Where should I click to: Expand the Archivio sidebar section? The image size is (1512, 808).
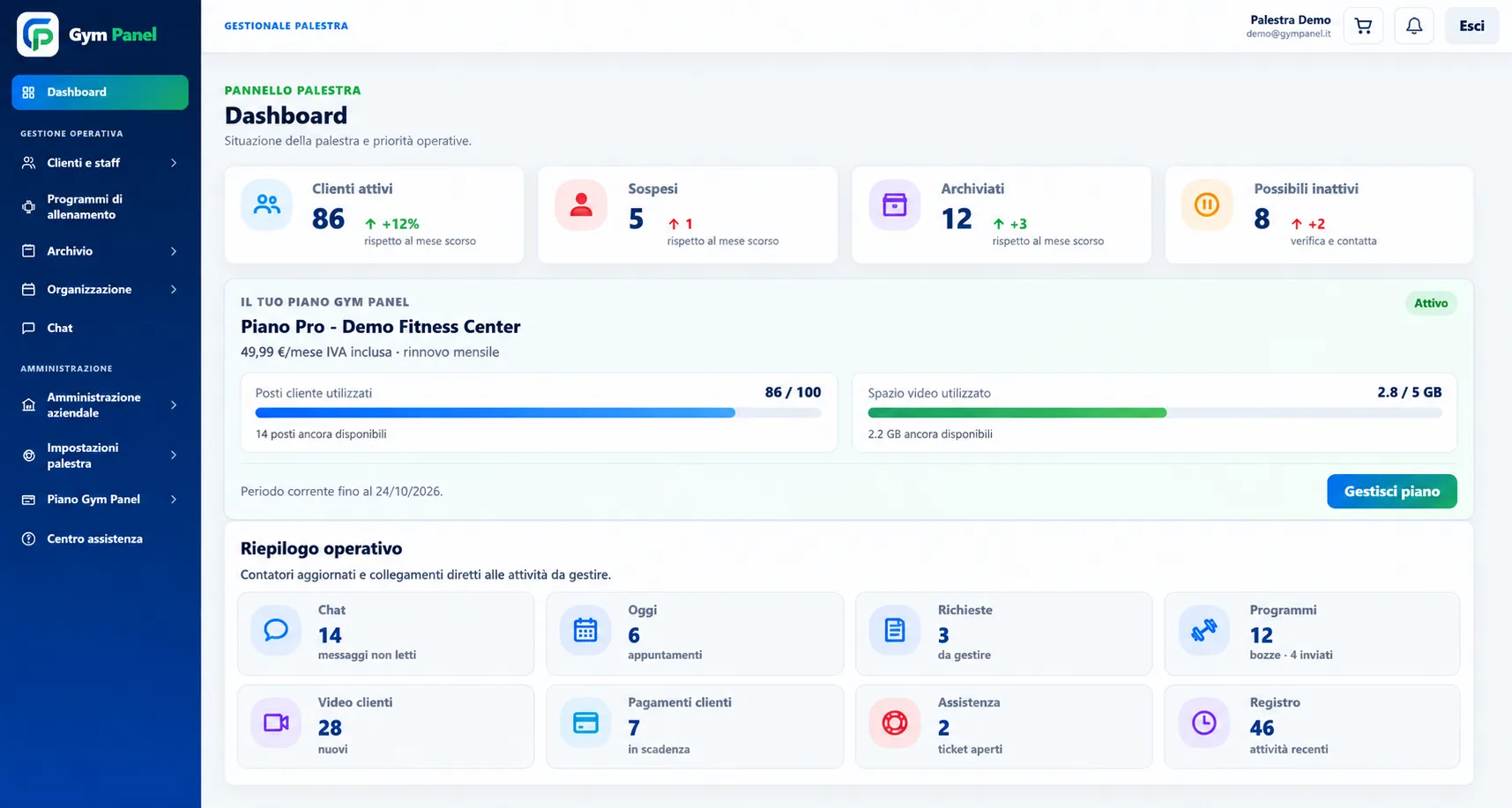[100, 251]
